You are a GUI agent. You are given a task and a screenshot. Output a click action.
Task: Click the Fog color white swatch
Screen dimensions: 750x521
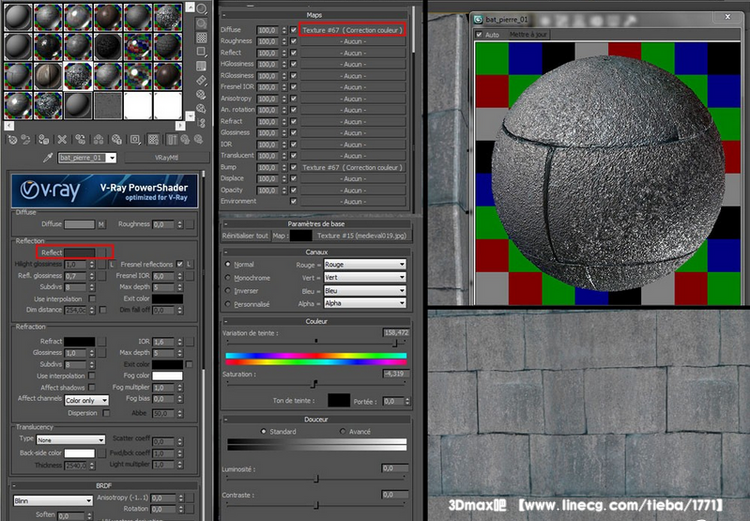click(167, 376)
